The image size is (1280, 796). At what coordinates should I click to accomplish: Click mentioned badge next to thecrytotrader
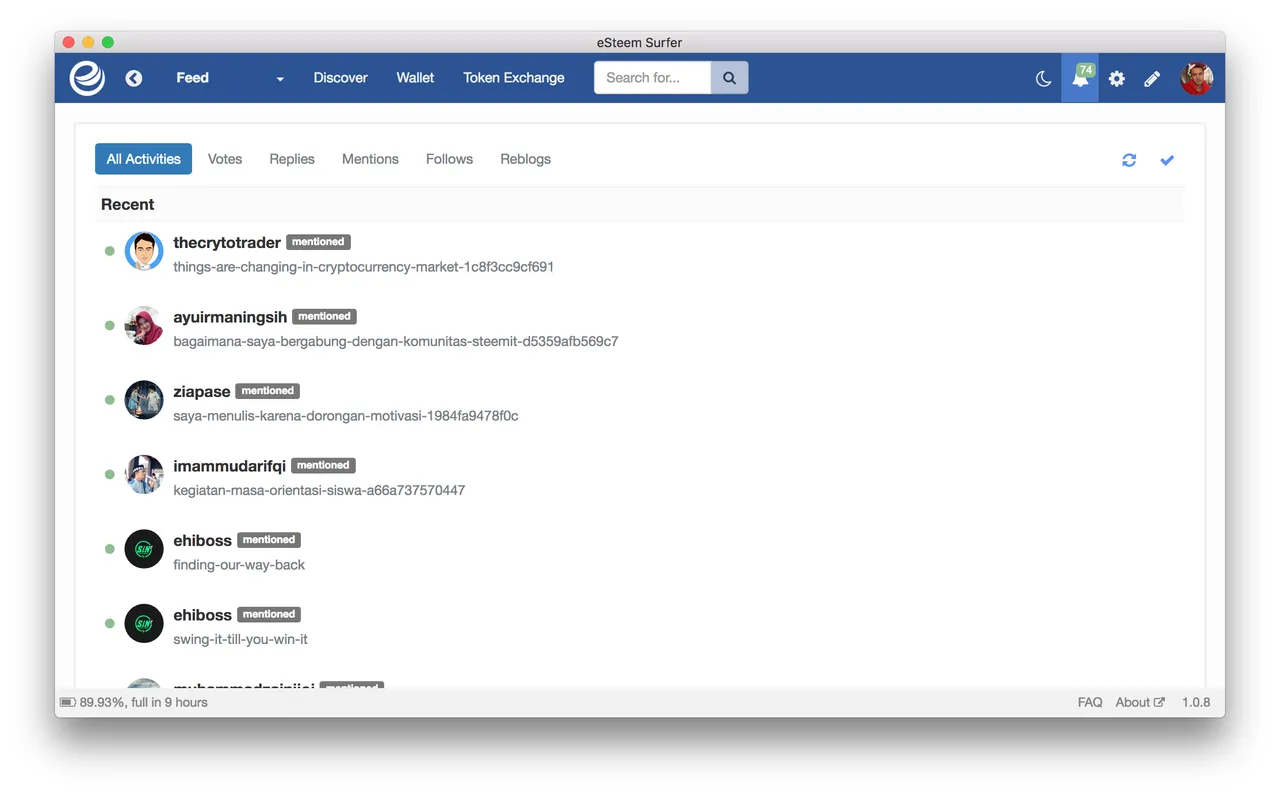click(x=318, y=242)
